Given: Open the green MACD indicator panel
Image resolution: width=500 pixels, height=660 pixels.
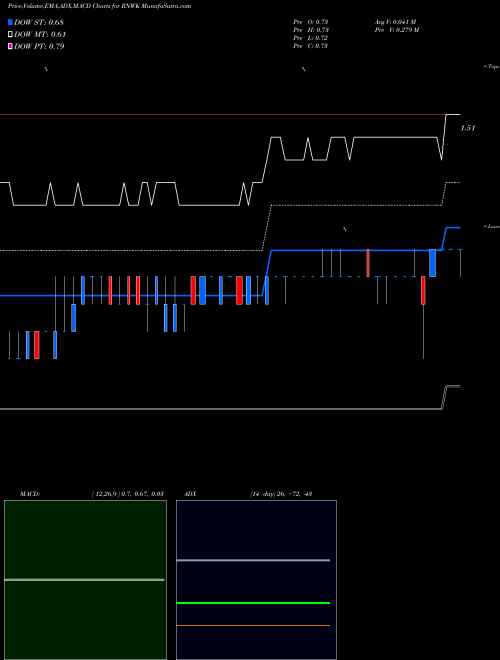Looking at the screenshot, I should click(85, 580).
